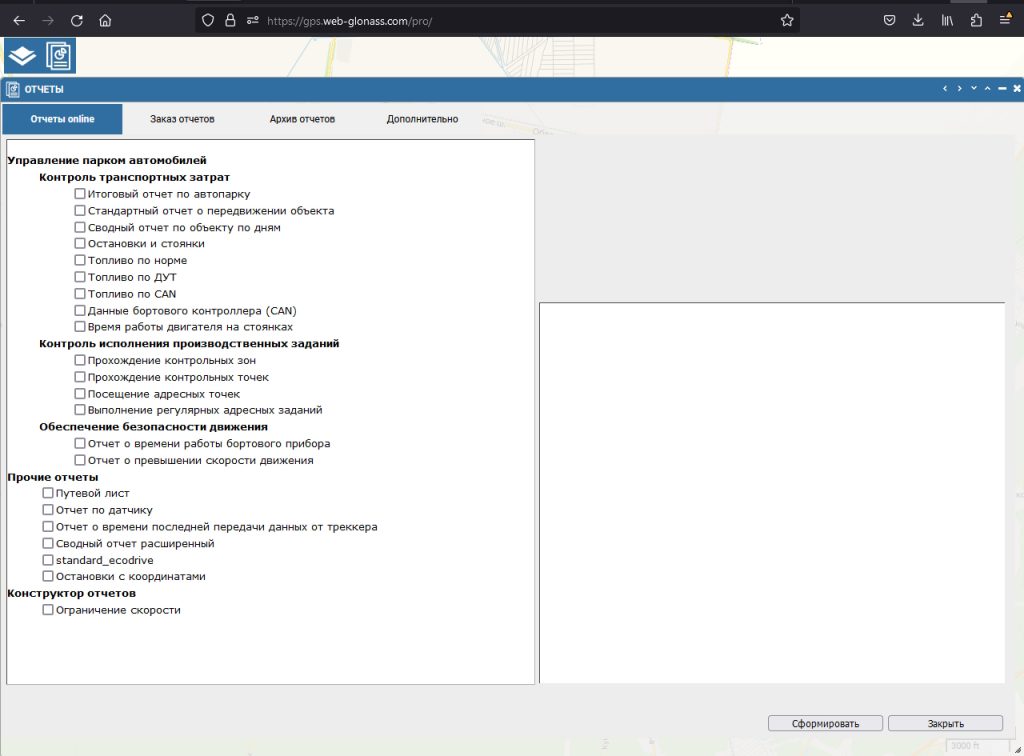
Task: Open tracking protection shield icon
Action: click(208, 21)
